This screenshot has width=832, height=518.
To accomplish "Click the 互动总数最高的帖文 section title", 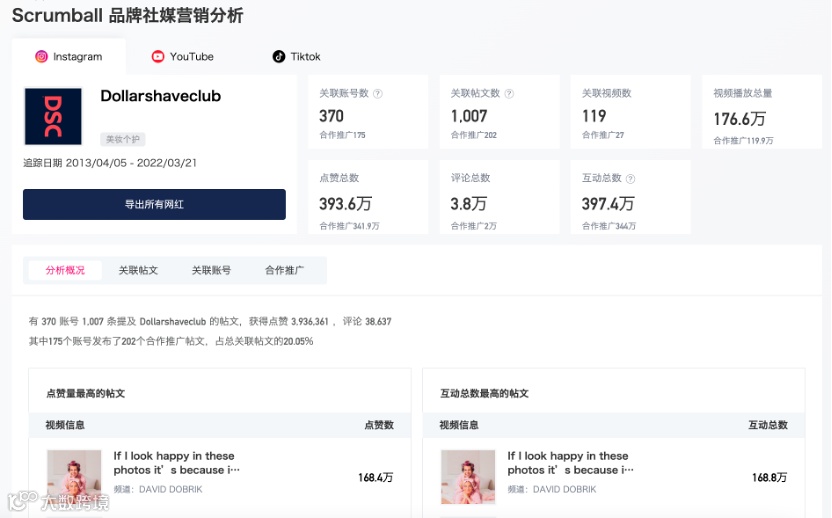I will click(x=484, y=394).
